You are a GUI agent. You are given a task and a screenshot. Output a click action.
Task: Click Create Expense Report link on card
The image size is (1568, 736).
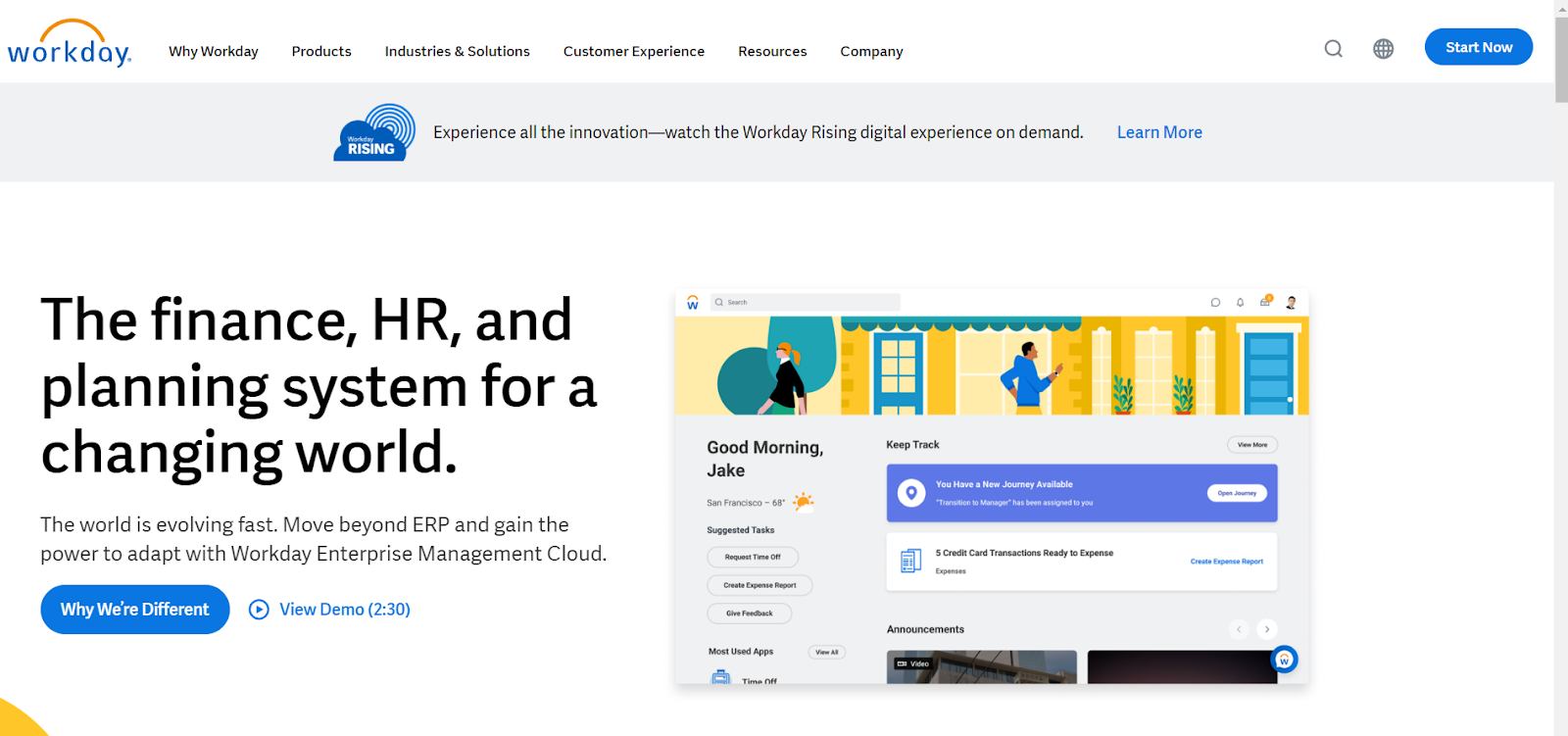(1226, 562)
